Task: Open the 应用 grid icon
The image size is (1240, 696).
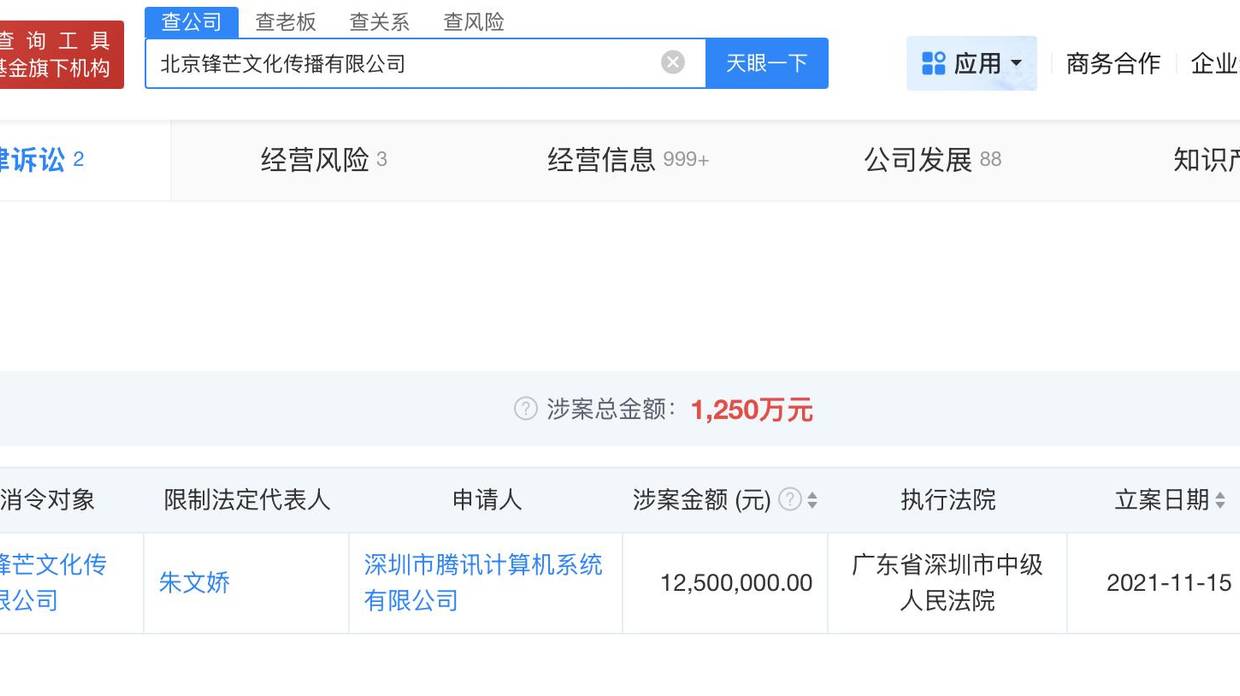Action: (x=934, y=64)
